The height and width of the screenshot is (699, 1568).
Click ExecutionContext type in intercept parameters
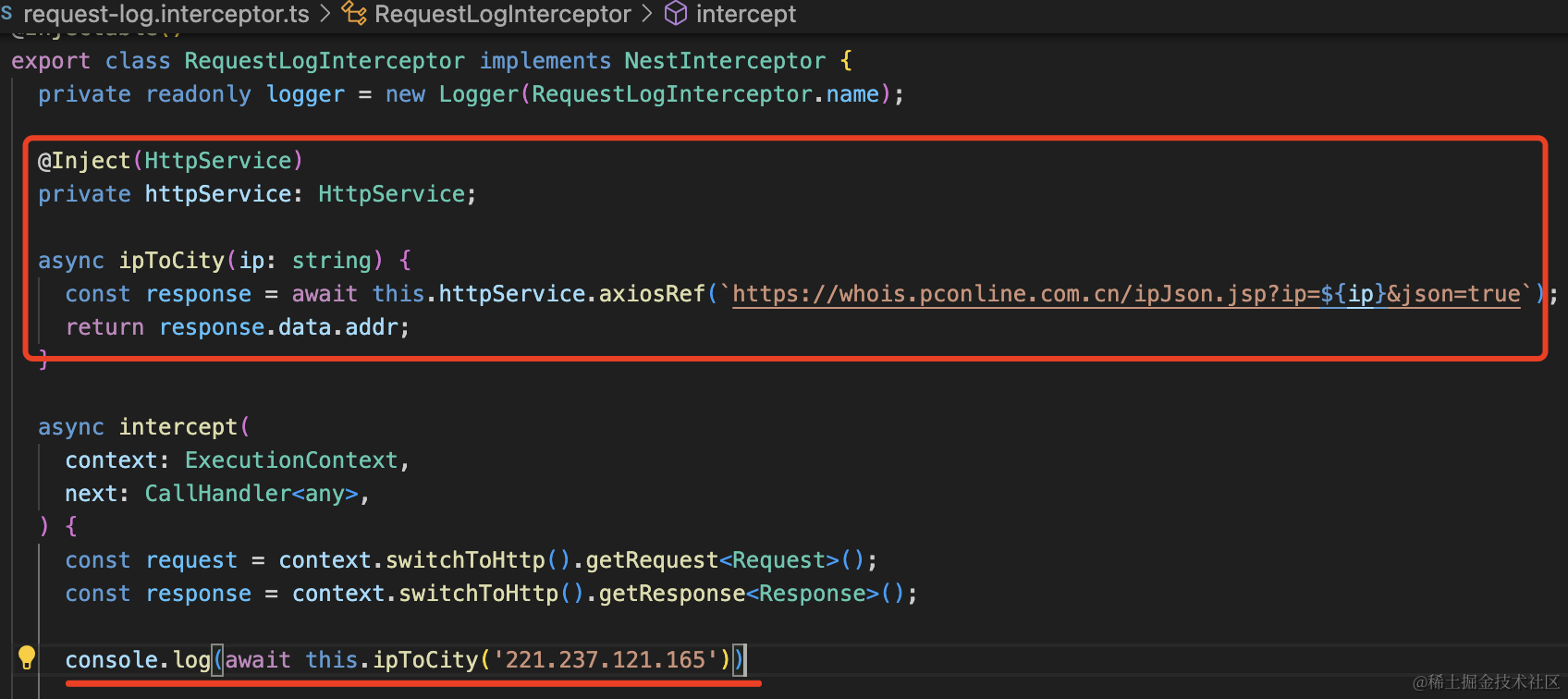(x=291, y=460)
